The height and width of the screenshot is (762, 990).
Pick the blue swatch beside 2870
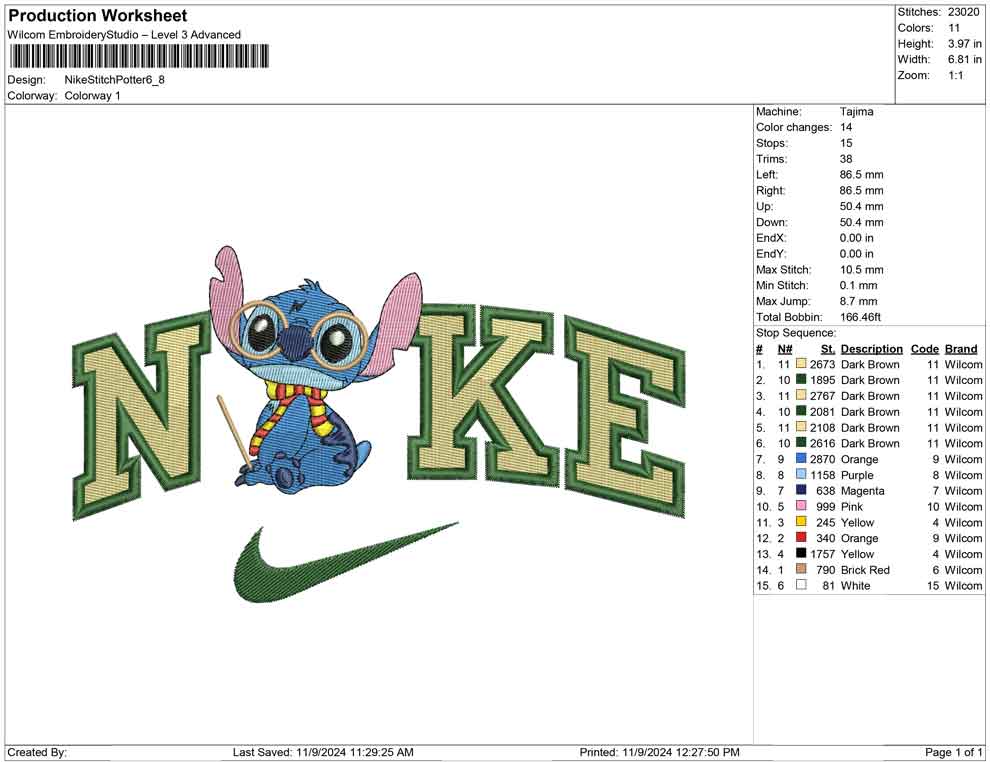tap(801, 458)
